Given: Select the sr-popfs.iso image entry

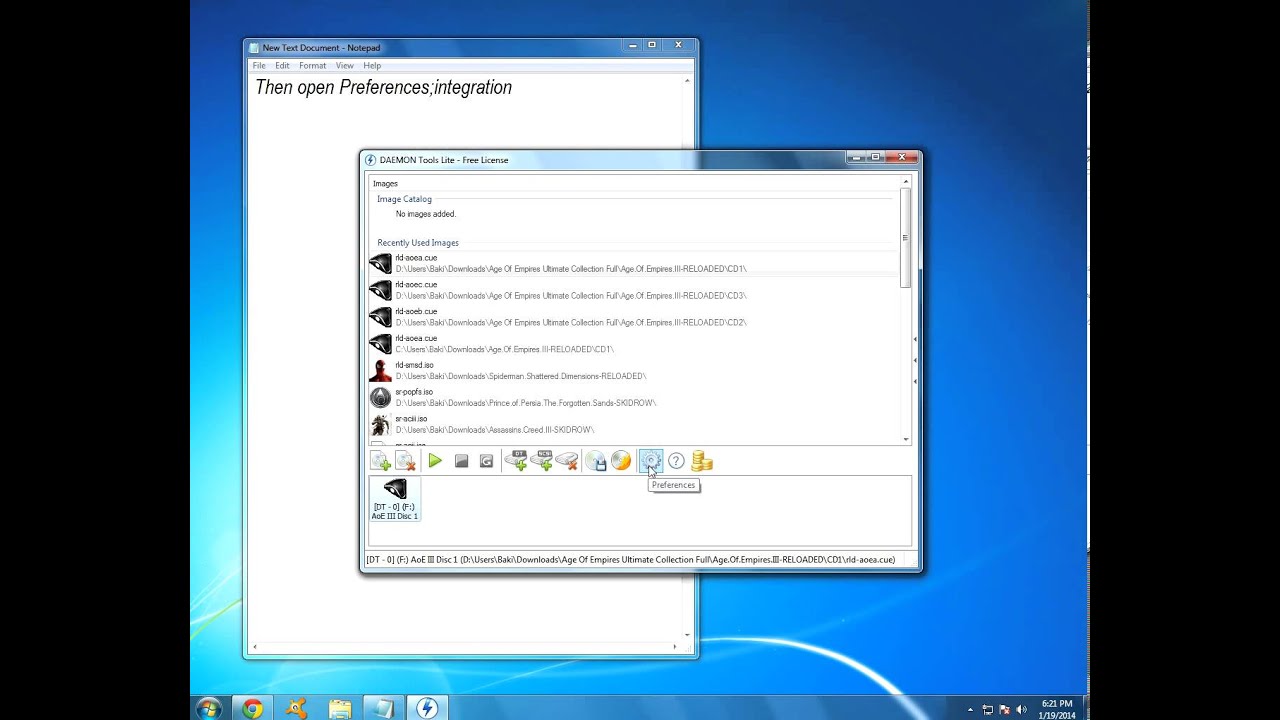Looking at the screenshot, I should coord(634,398).
